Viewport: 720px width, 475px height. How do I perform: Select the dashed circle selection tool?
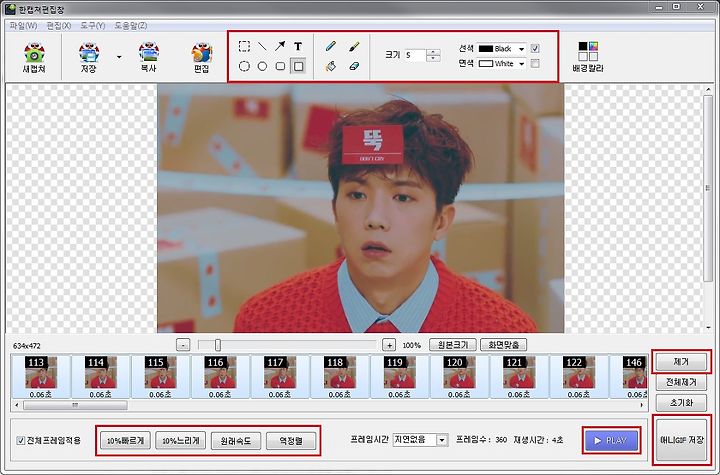pos(244,66)
